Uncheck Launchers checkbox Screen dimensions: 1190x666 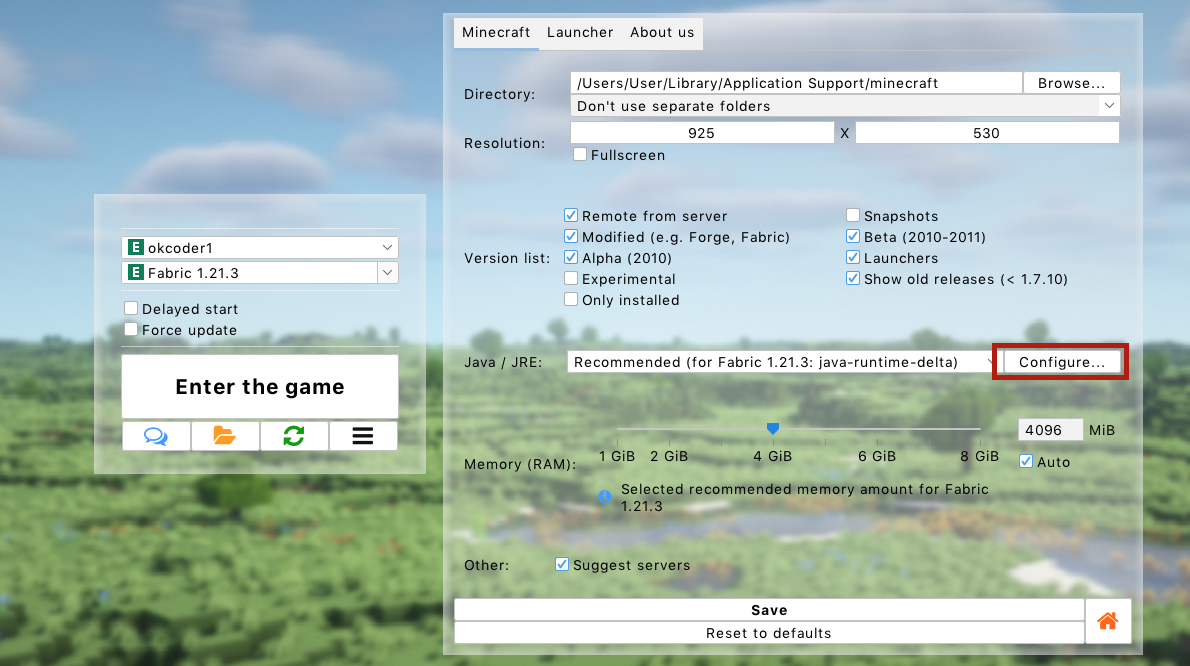pos(853,257)
